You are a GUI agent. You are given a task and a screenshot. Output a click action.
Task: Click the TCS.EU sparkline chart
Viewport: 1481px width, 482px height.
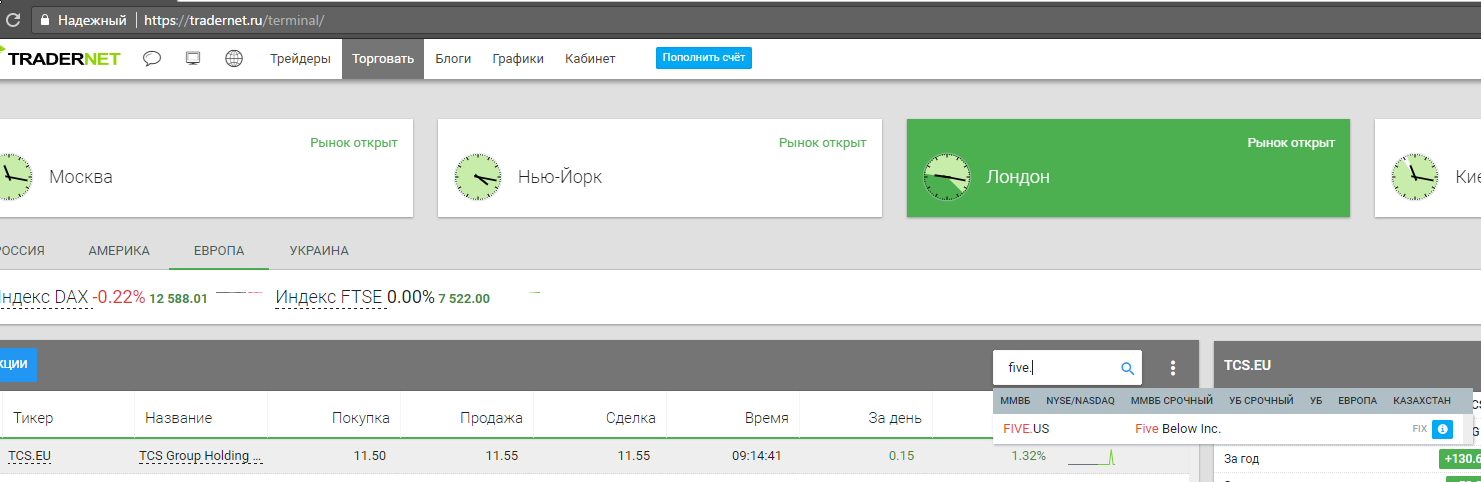(x=1092, y=457)
